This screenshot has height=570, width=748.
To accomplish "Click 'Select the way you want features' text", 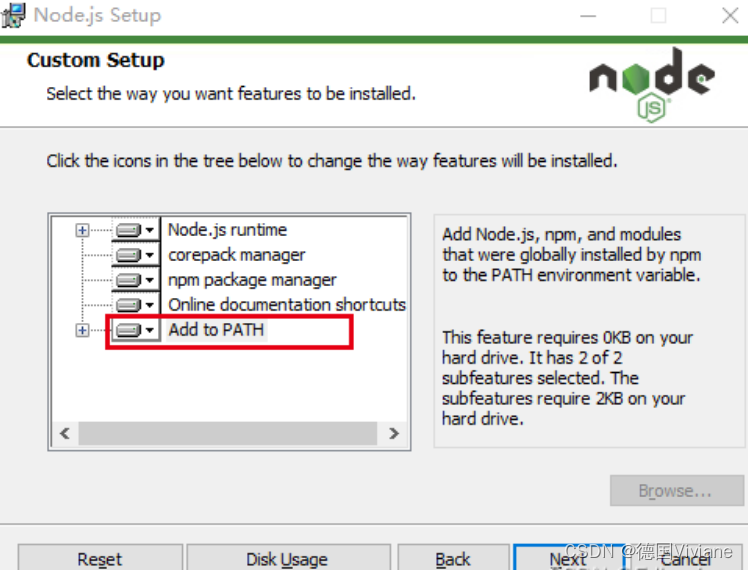I will pos(231,94).
